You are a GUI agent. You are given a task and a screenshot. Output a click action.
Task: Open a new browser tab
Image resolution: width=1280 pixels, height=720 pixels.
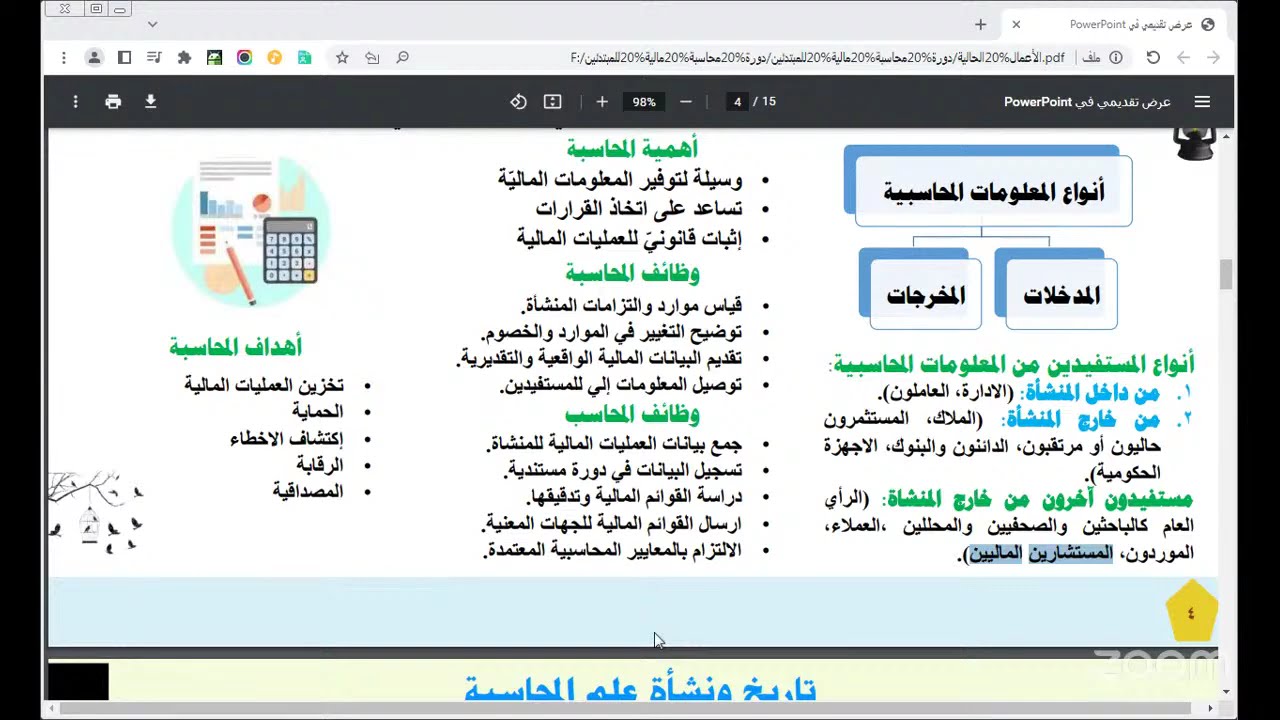click(980, 24)
